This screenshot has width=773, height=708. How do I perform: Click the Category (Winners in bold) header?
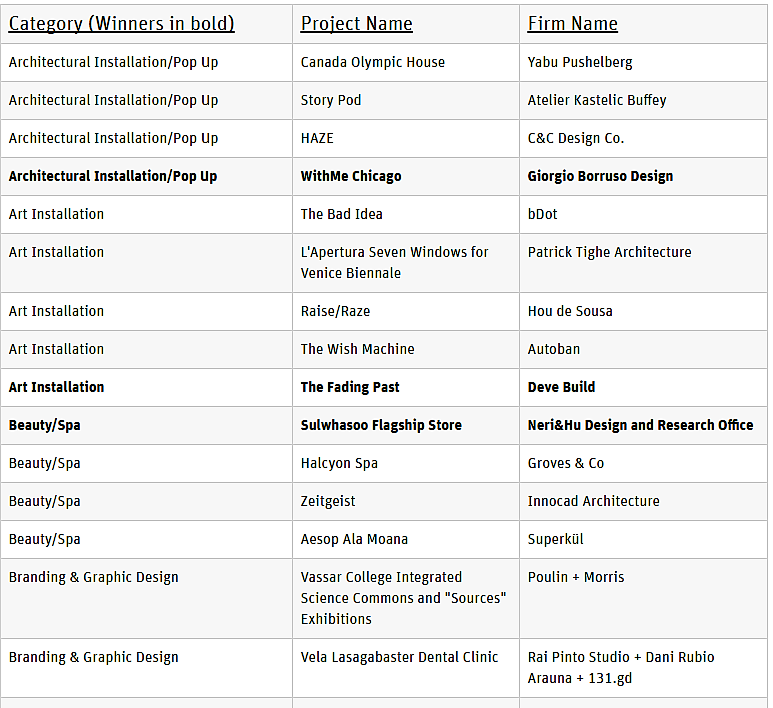[121, 24]
